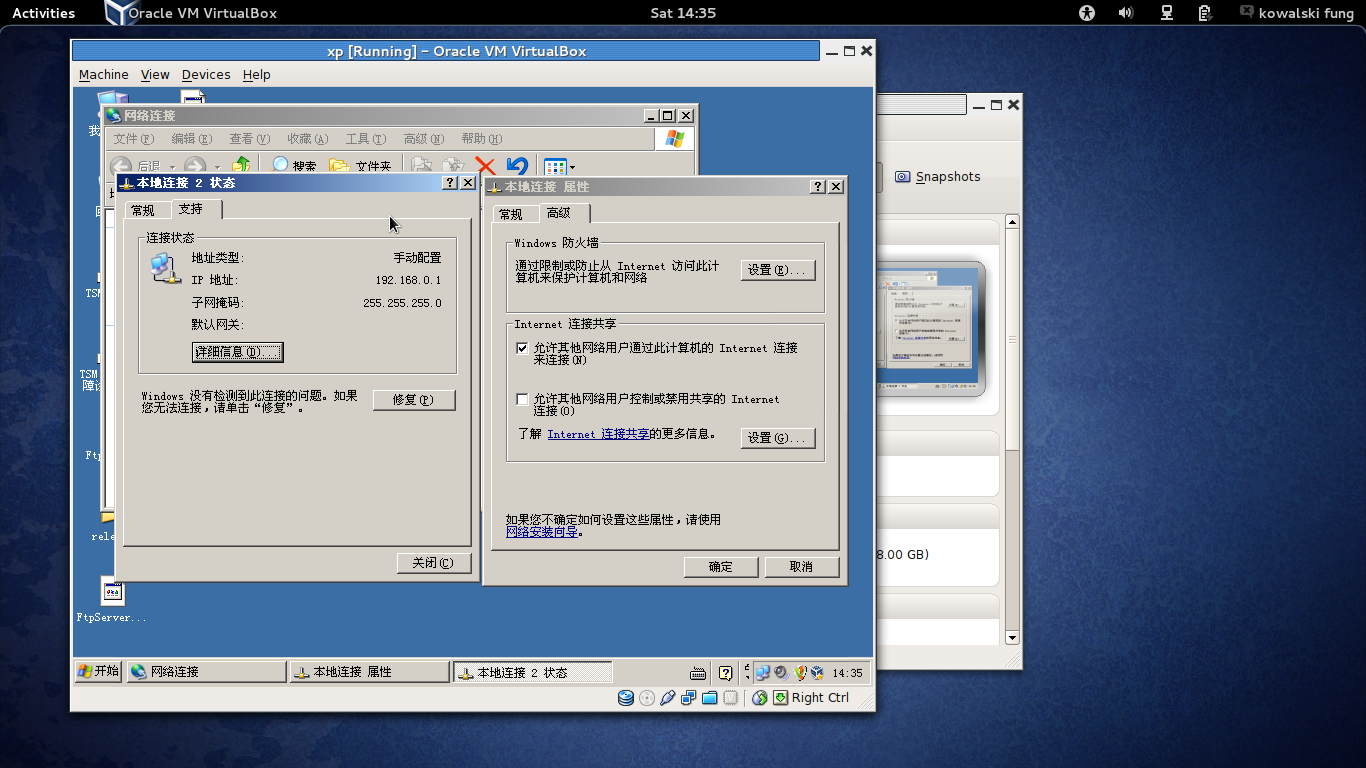The height and width of the screenshot is (768, 1366).
Task: Click 本地连接 属性 taskbar button
Action: point(369,672)
